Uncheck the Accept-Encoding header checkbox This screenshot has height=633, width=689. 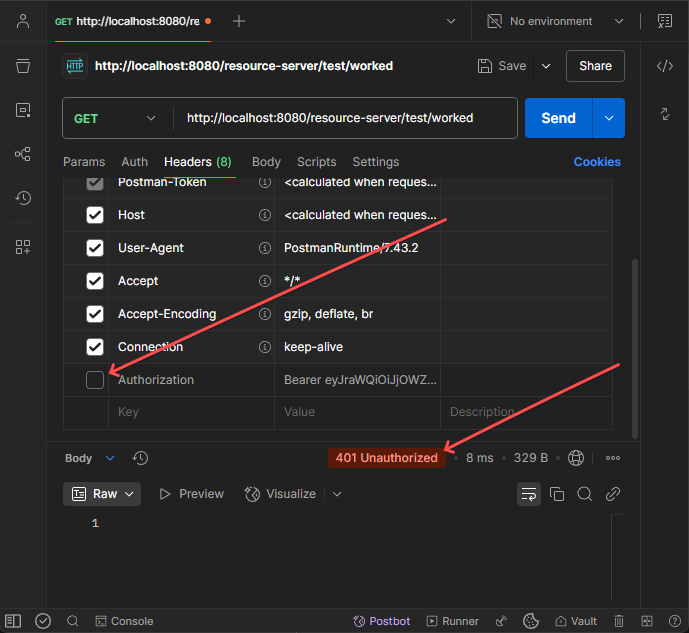click(95, 314)
